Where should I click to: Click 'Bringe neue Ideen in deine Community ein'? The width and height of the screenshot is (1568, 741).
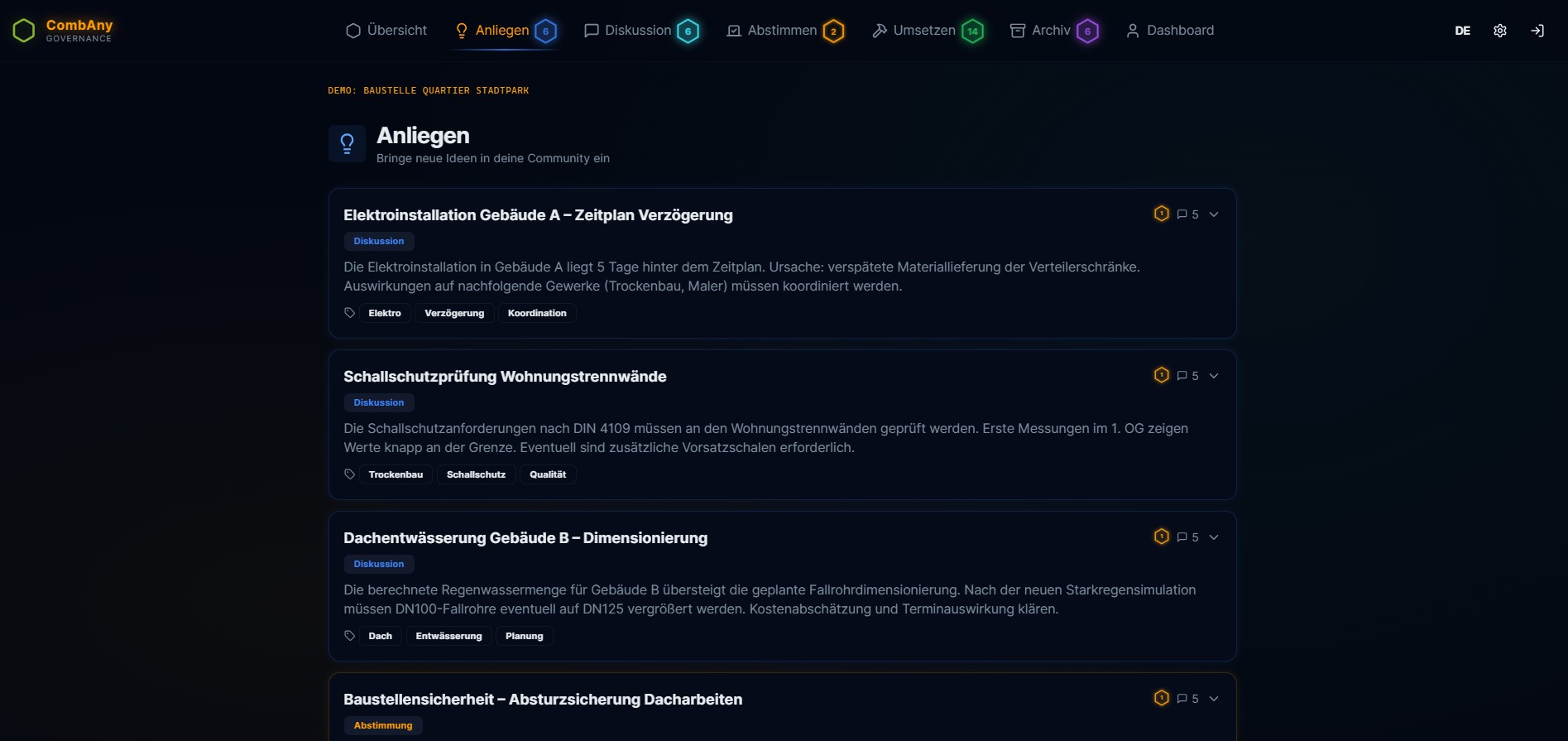coord(493,158)
